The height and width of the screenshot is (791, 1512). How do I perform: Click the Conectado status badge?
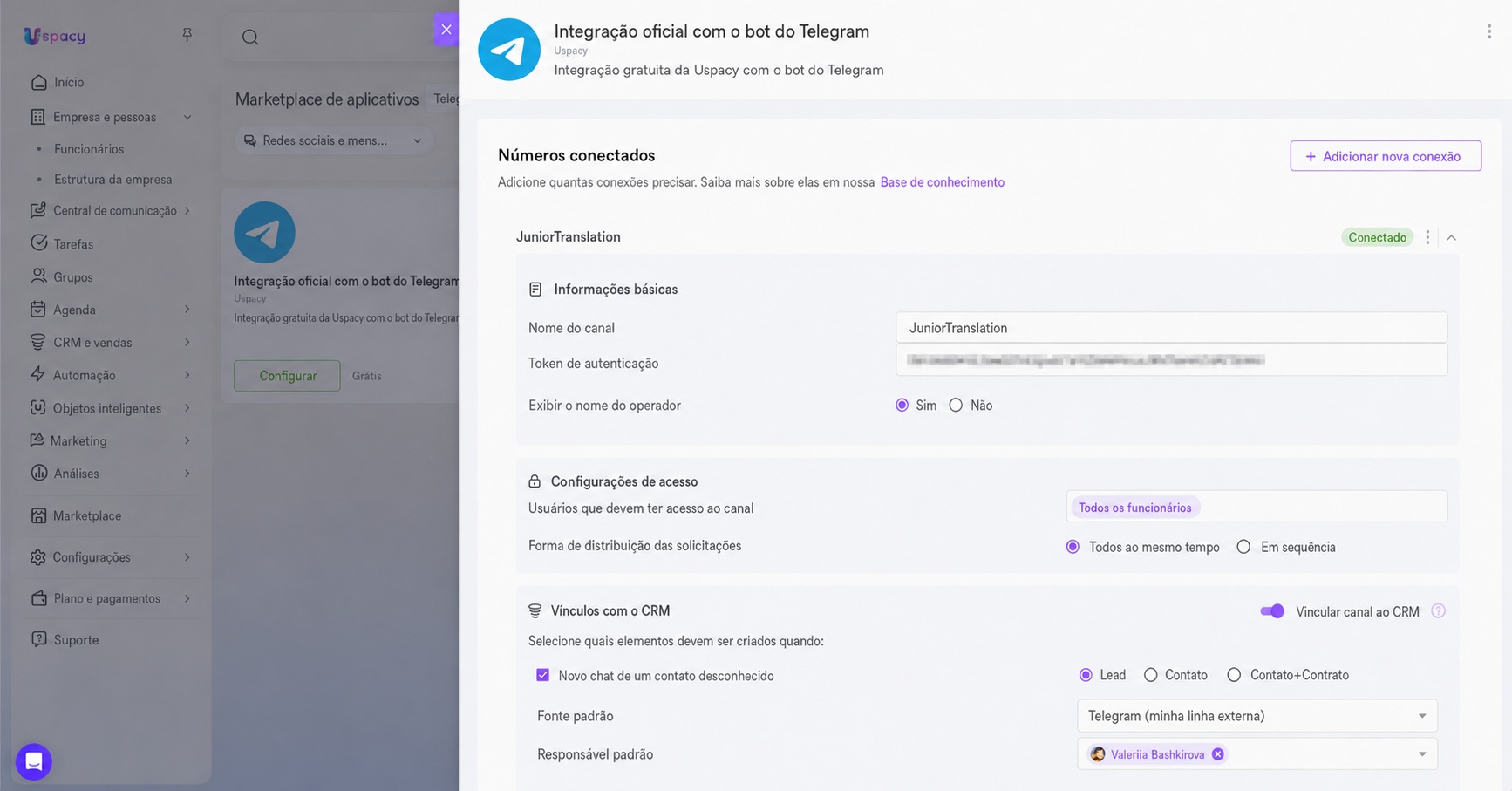(1377, 237)
